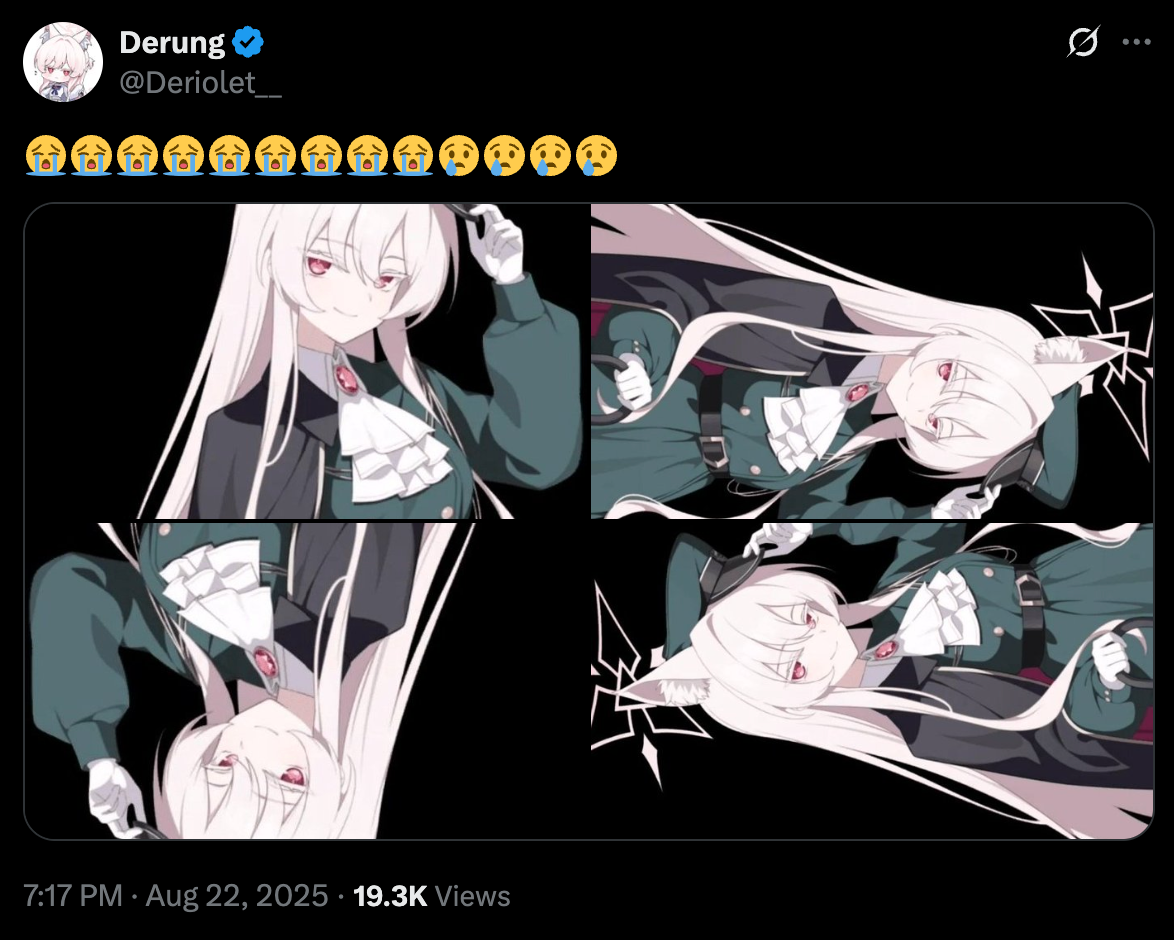Click the Aug 22, 2025 date

click(237, 896)
